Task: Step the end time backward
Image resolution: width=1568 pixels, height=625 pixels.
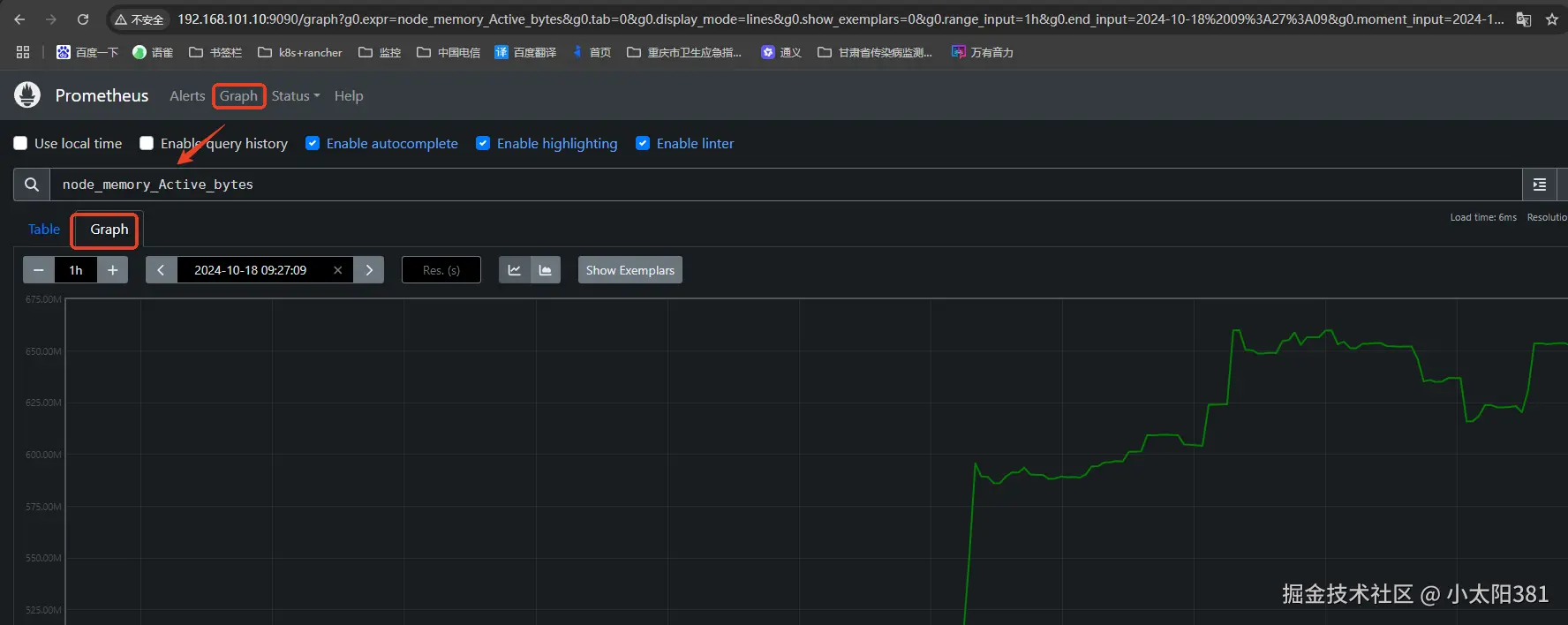Action: point(161,270)
